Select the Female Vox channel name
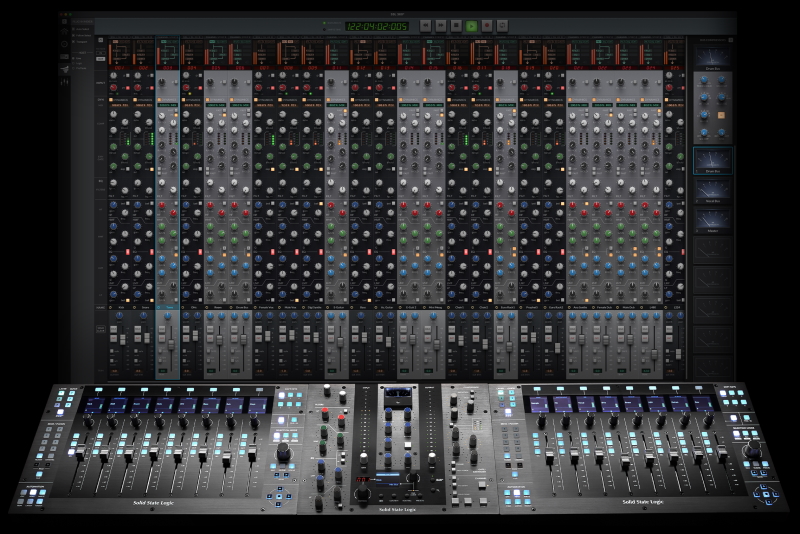800x534 pixels. pos(265,308)
